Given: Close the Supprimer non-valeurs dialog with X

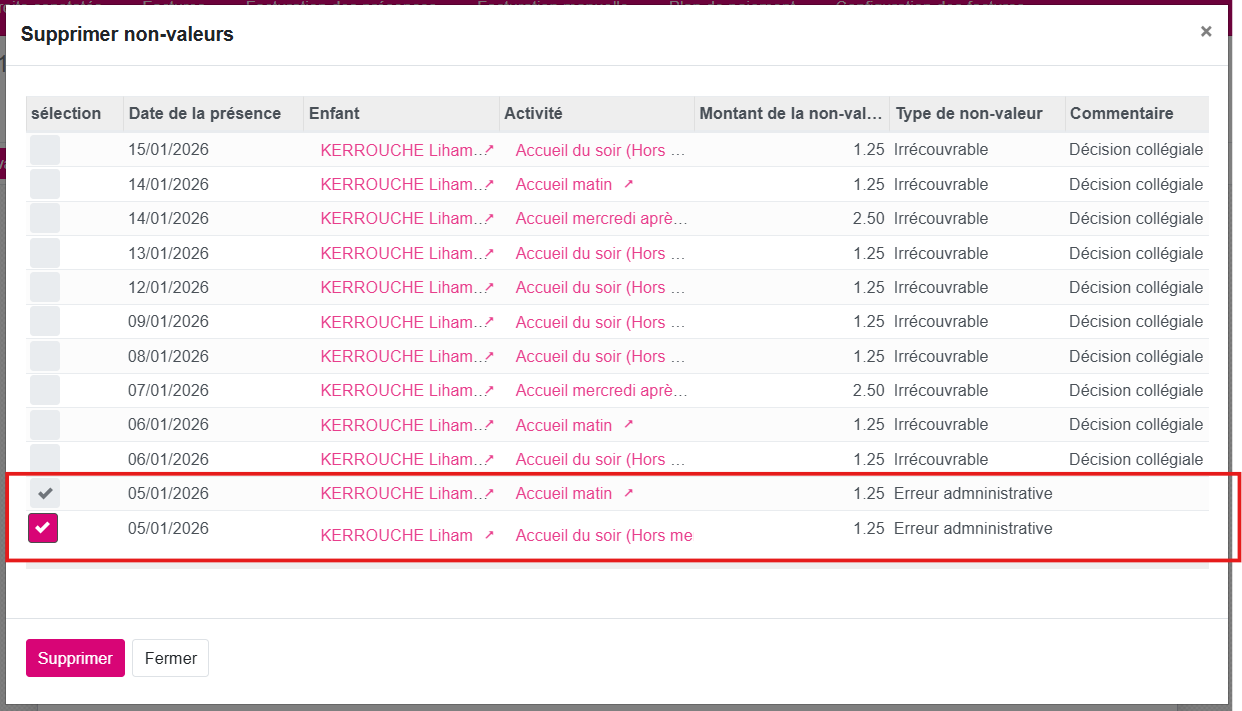Looking at the screenshot, I should [1206, 32].
